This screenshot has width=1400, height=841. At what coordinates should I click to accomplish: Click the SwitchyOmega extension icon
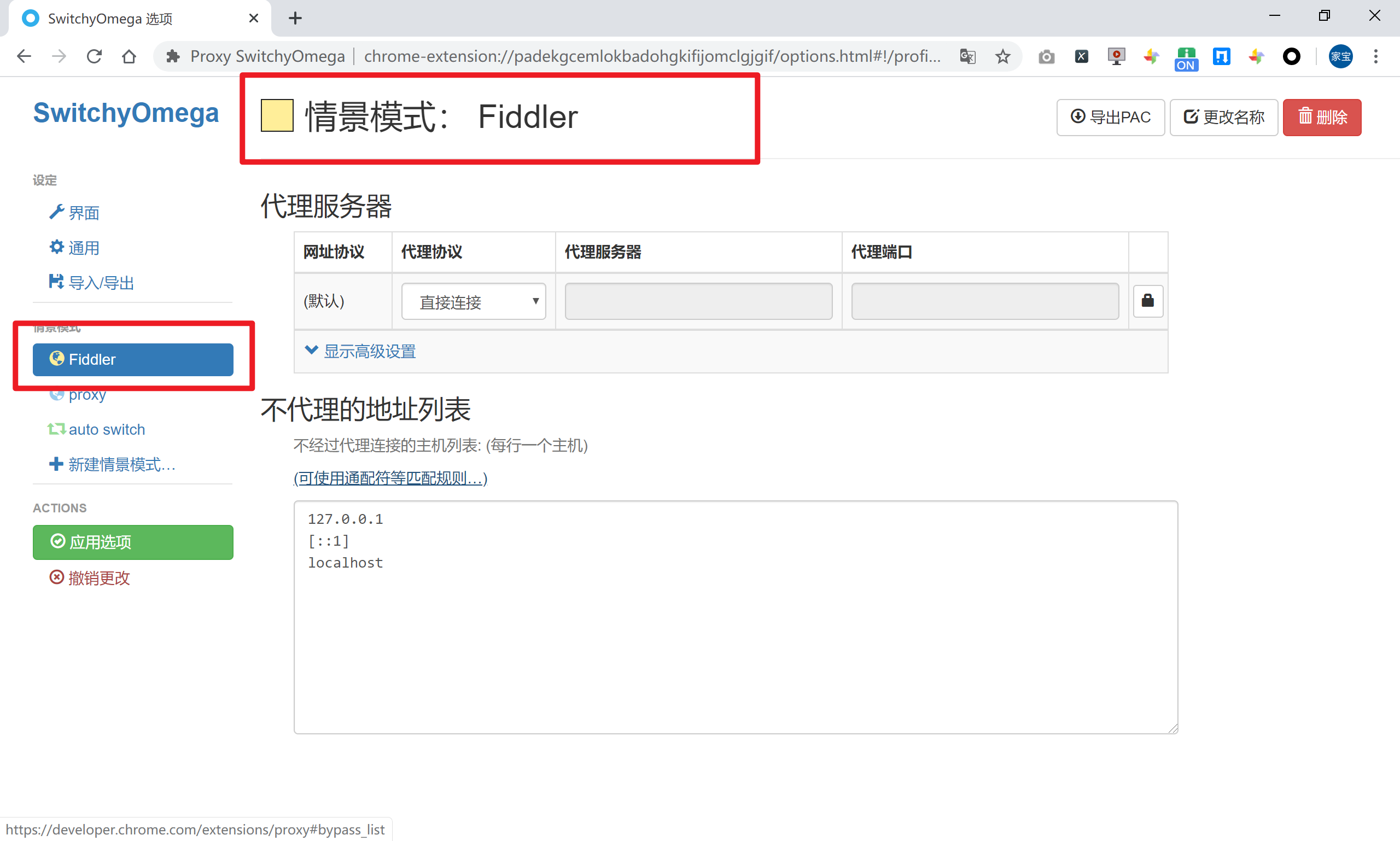pyautogui.click(x=1291, y=57)
